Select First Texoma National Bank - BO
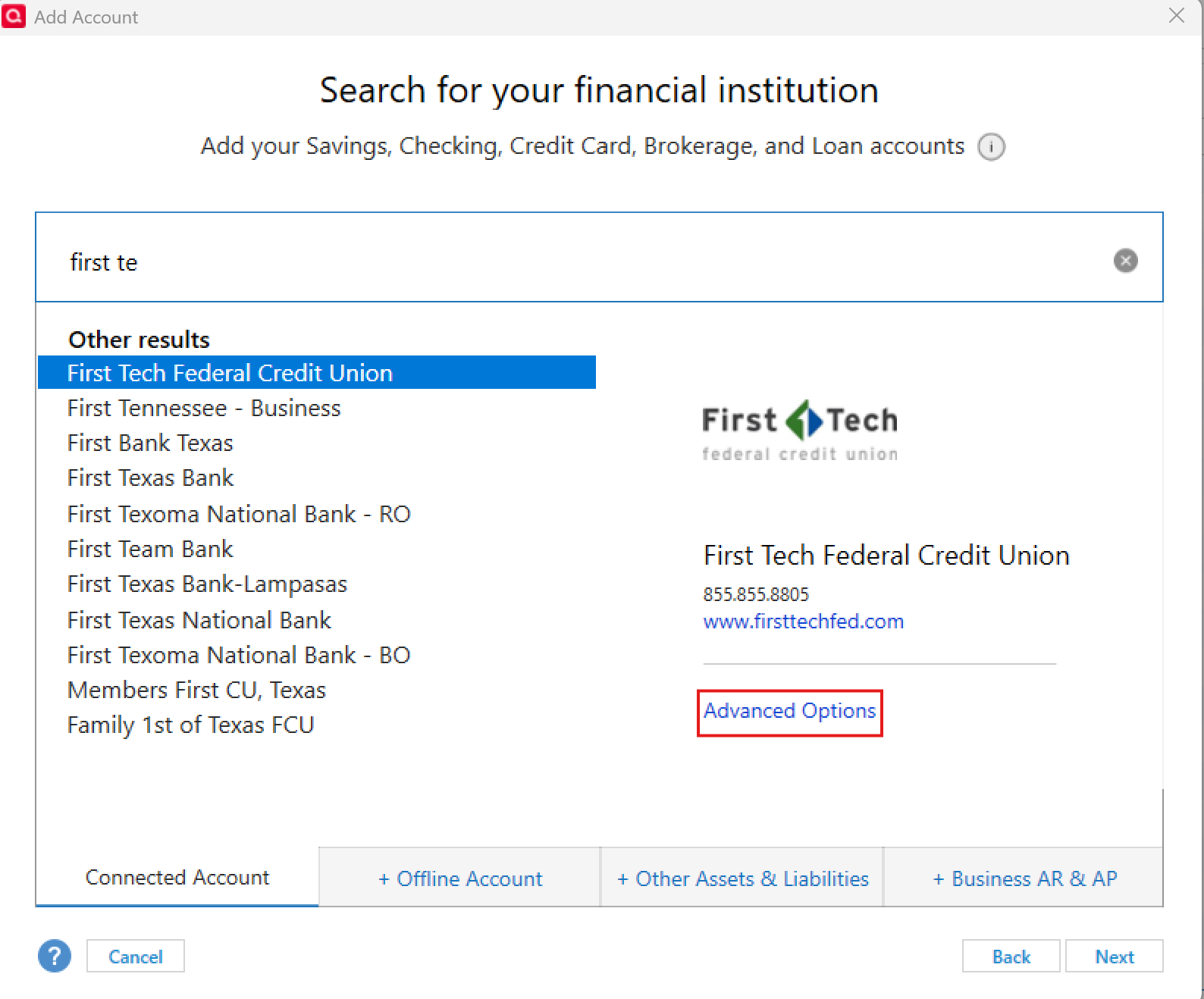Viewport: 1204px width, 999px height. pos(239,655)
